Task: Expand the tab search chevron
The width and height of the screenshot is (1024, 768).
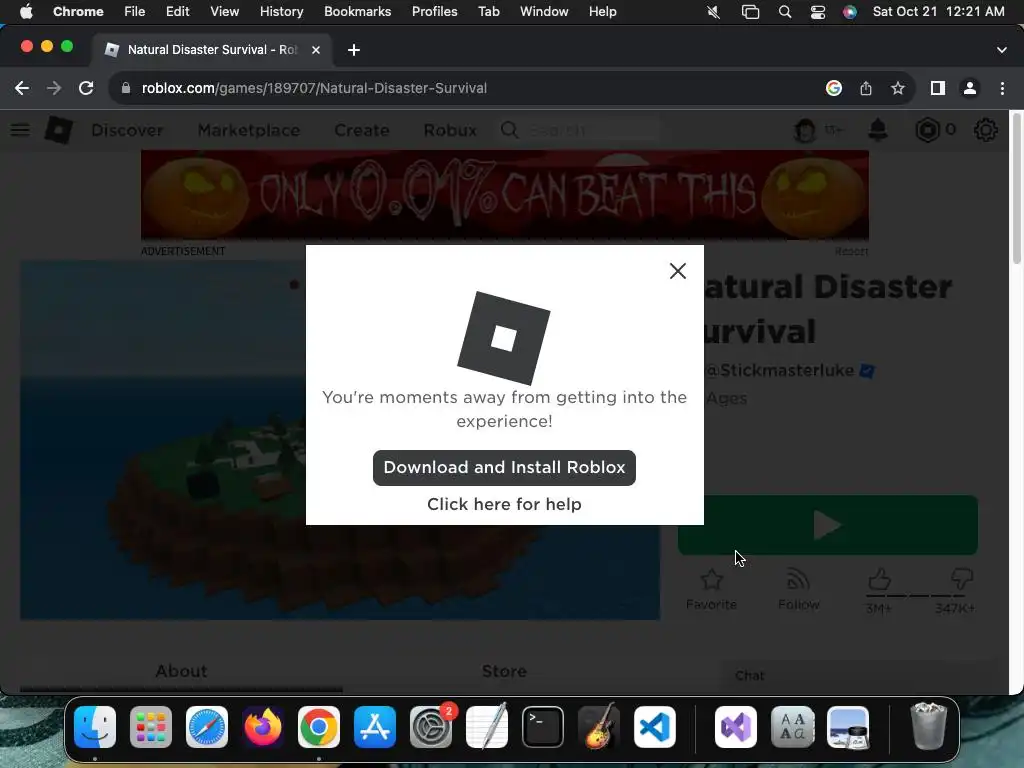Action: click(1002, 50)
